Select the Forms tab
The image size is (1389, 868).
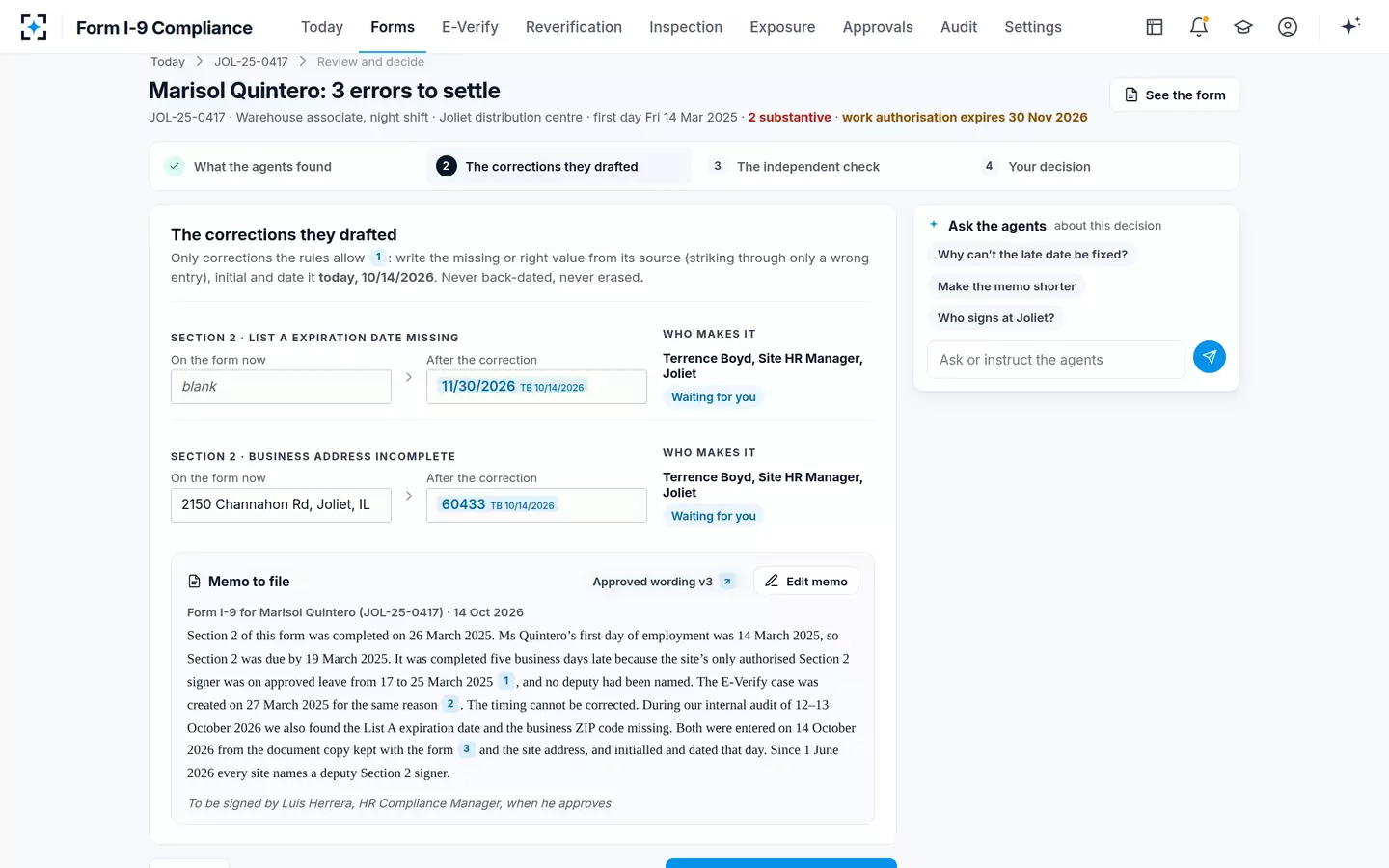[393, 27]
